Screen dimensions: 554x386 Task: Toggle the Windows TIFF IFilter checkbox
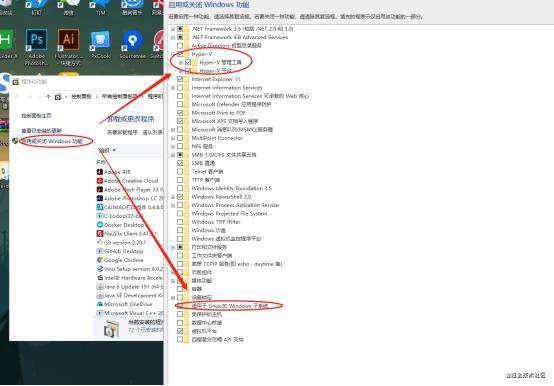[180, 222]
